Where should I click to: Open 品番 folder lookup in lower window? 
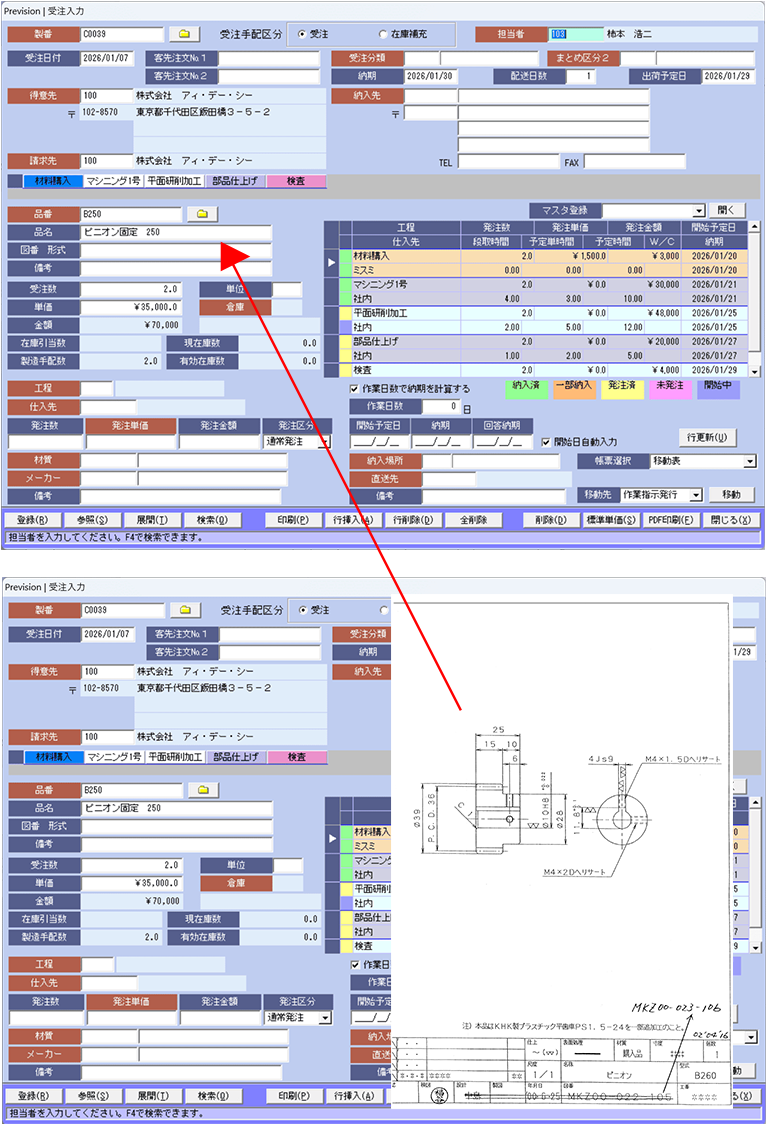[x=201, y=790]
